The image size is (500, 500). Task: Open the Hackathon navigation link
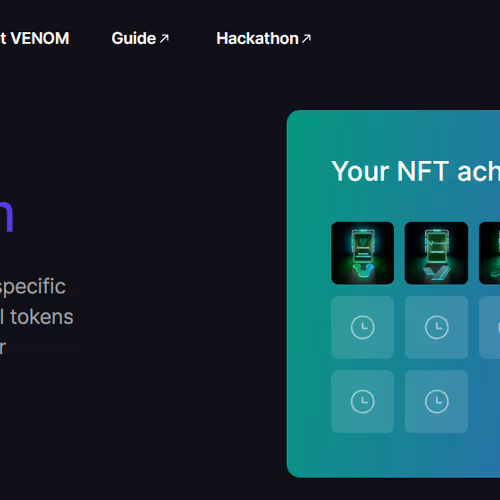point(264,38)
